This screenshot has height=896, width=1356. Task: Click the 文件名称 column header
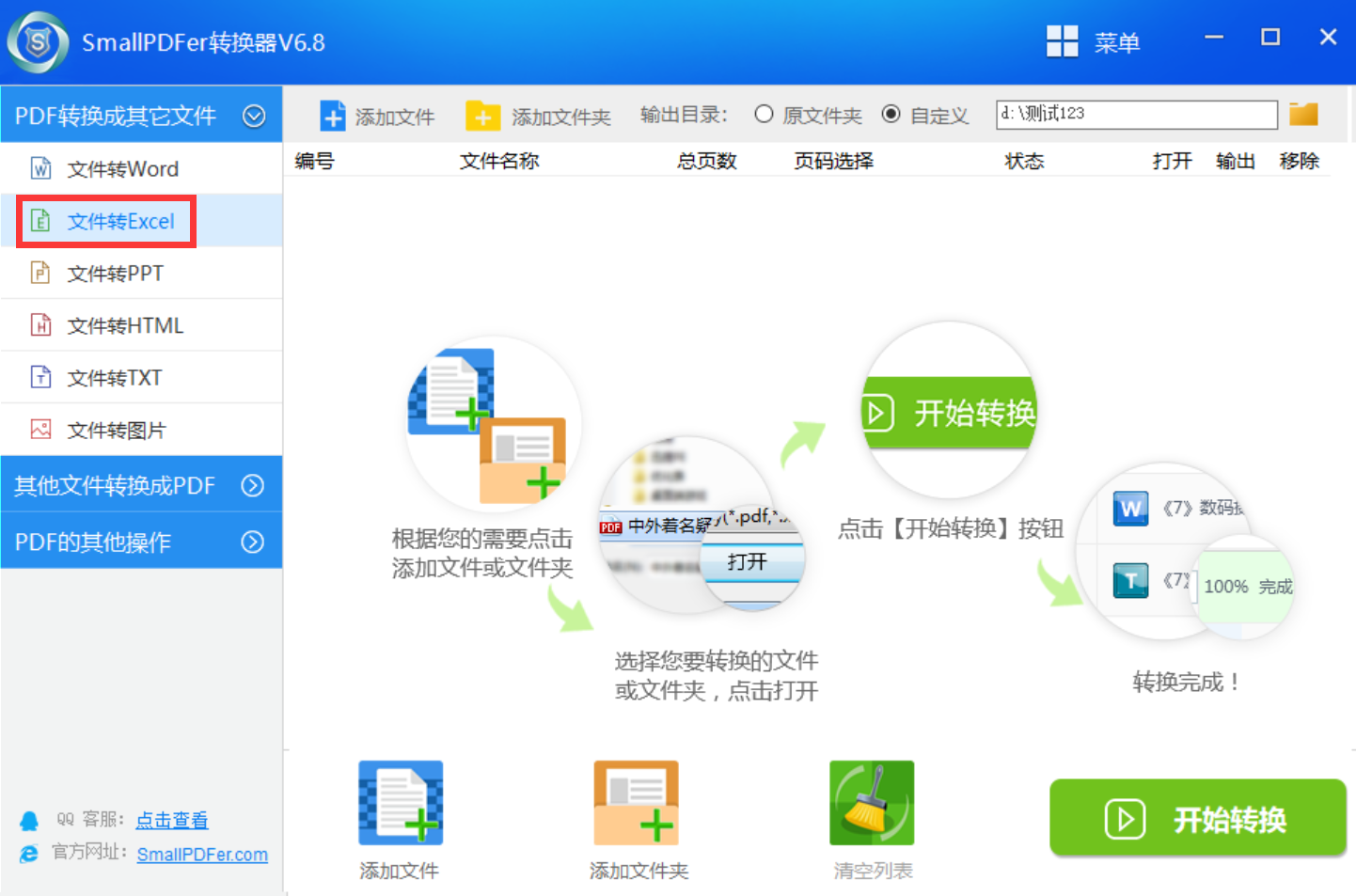499,161
